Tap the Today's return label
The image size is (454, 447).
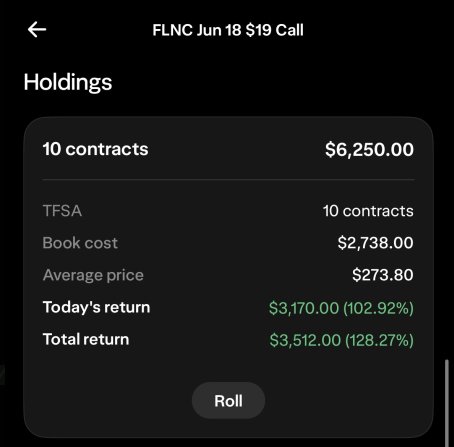click(96, 307)
